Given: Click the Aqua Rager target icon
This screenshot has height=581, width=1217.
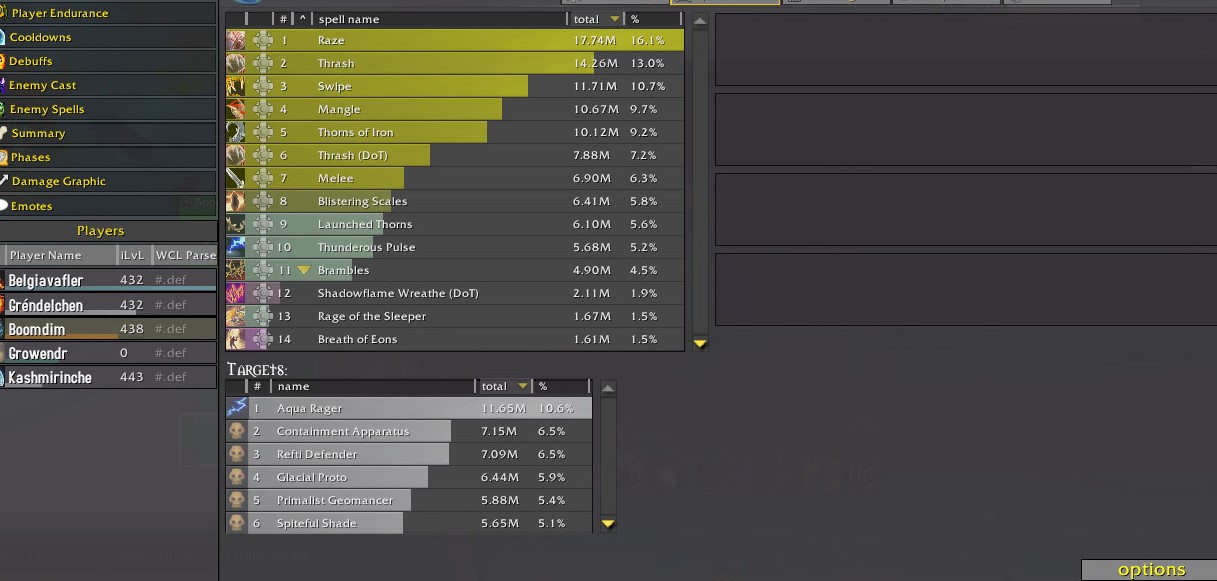Looking at the screenshot, I should [237, 408].
